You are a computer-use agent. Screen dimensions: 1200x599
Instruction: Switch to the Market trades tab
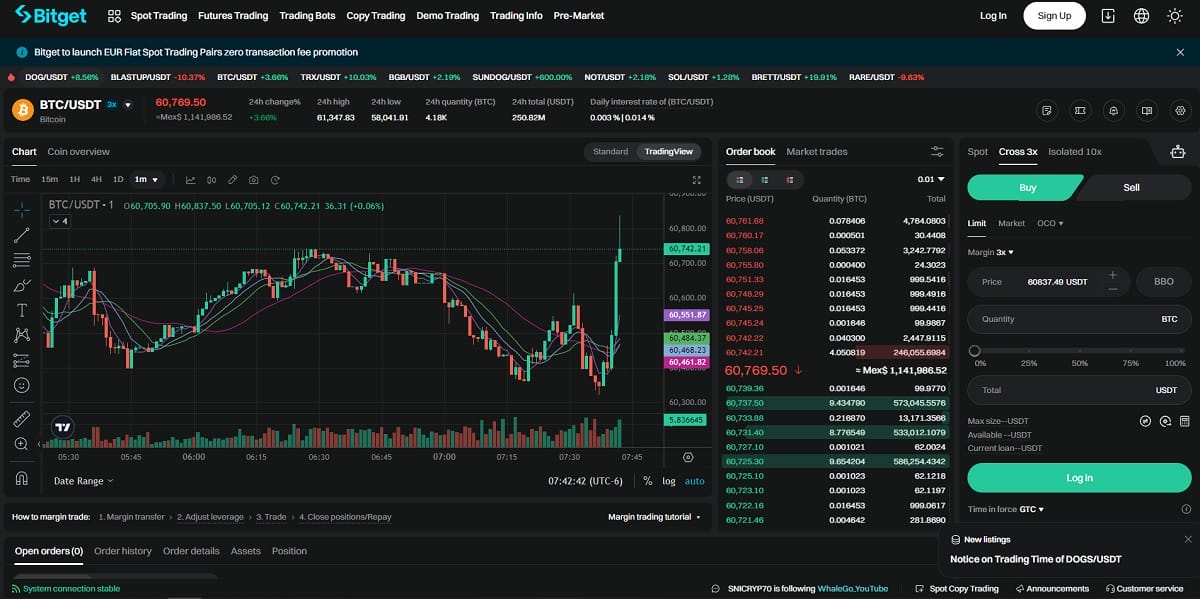click(x=816, y=152)
